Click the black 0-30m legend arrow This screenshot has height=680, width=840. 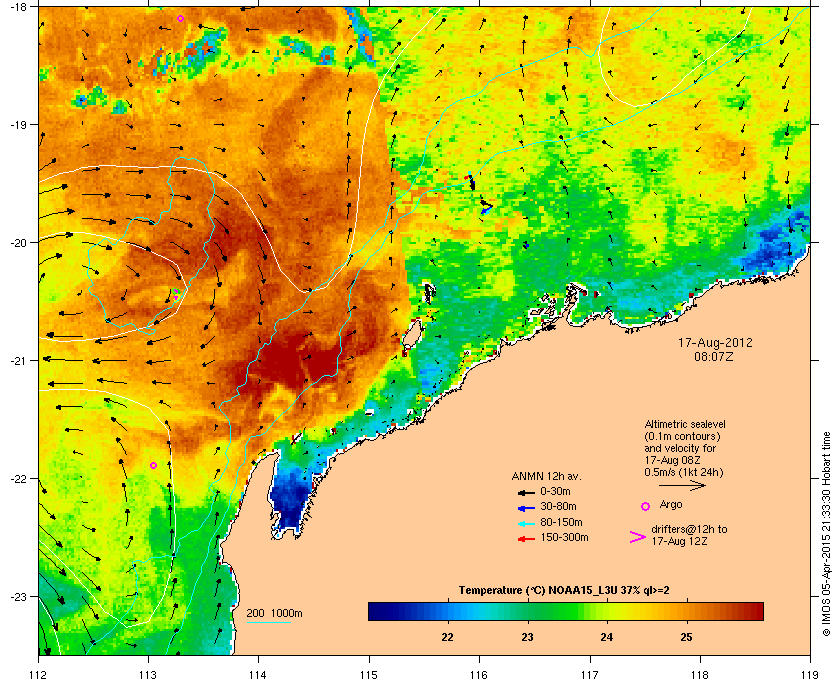(x=526, y=492)
